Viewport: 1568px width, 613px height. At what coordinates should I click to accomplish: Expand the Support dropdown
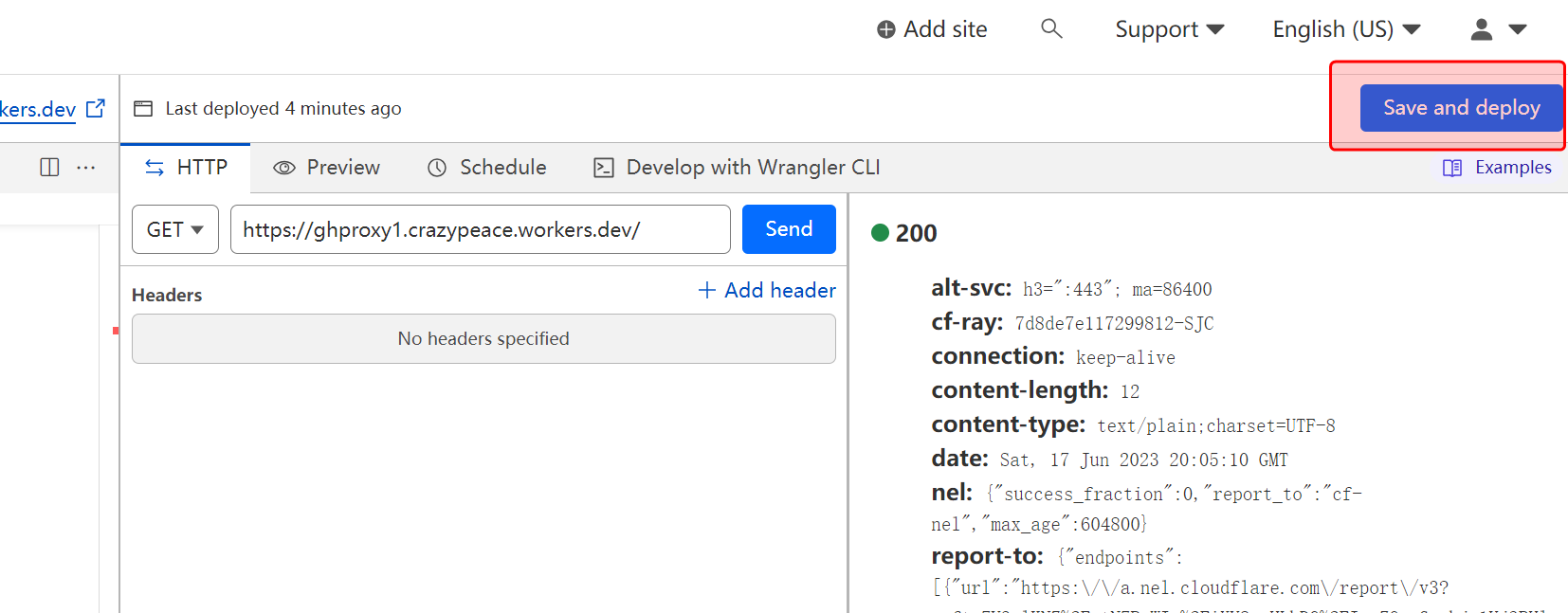click(1169, 30)
